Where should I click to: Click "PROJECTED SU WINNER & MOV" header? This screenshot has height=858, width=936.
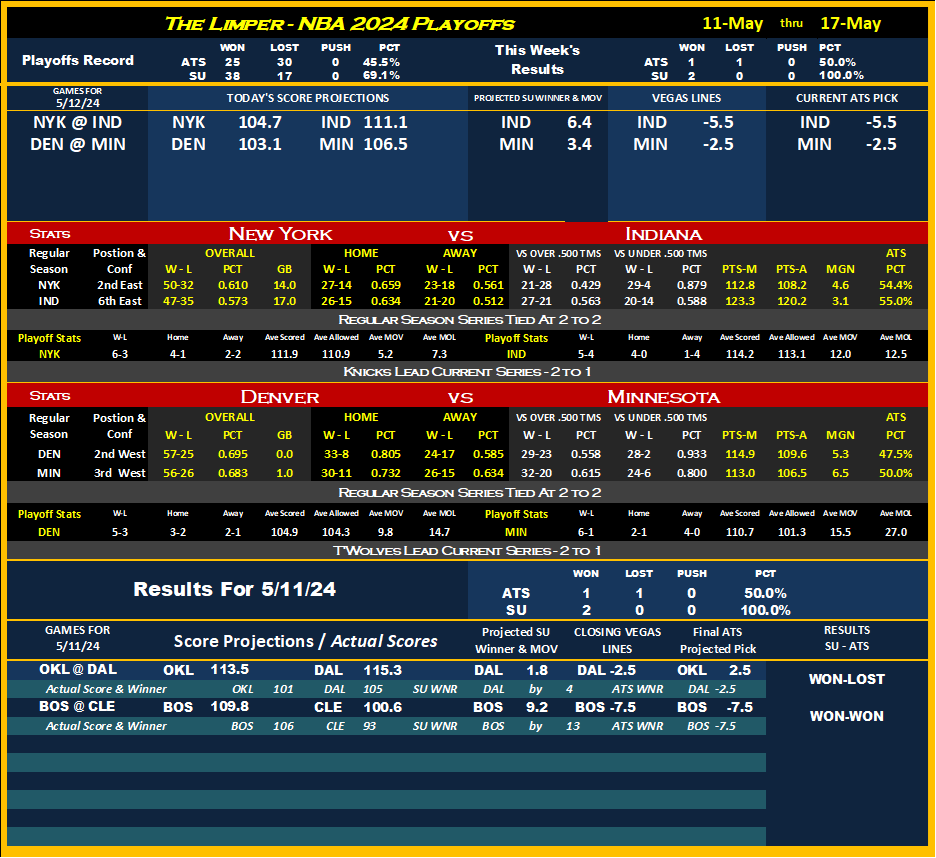pos(538,98)
